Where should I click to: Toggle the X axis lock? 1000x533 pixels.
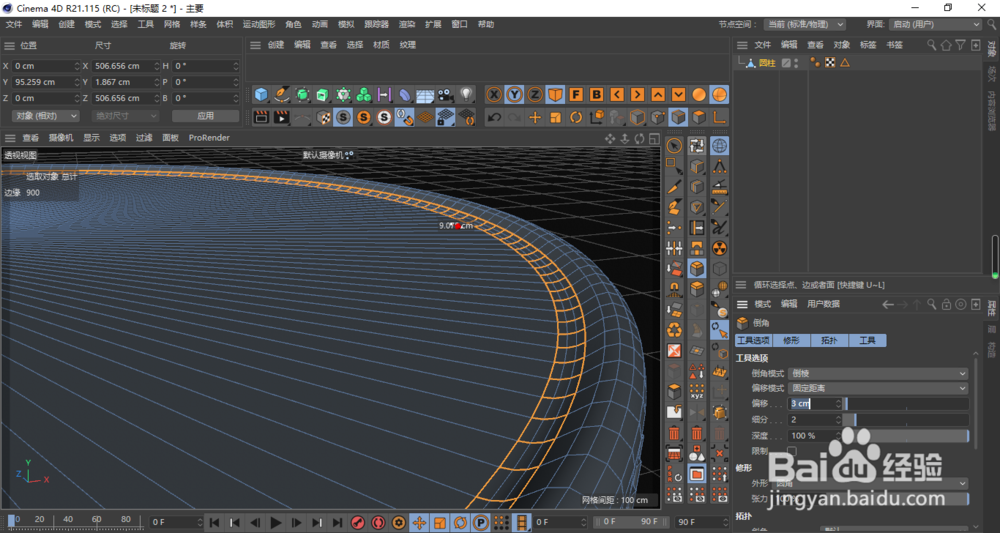494,95
